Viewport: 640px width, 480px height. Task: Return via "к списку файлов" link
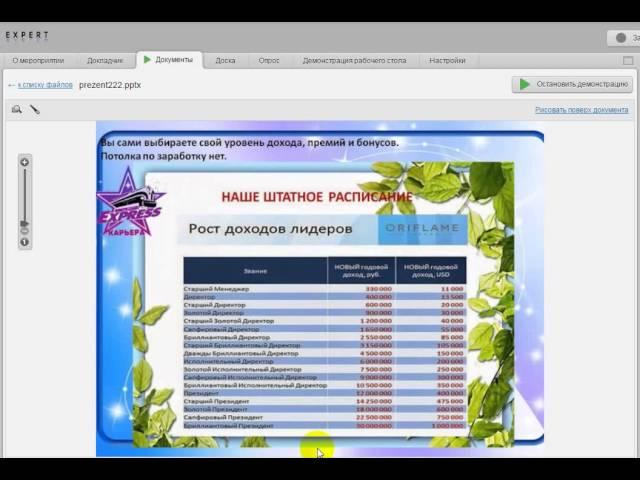click(x=45, y=85)
